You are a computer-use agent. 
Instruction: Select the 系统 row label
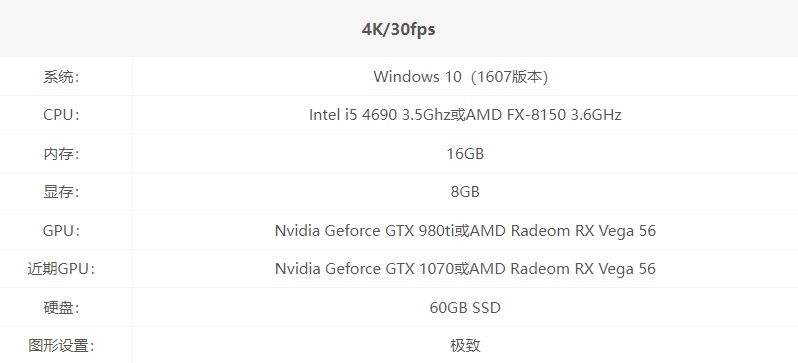(x=61, y=77)
